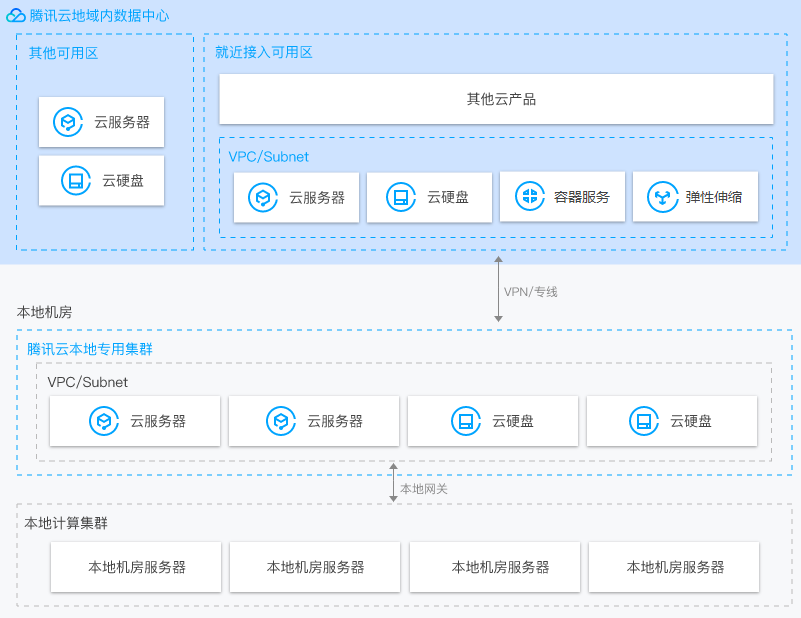801x618 pixels.
Task: Select the 弹性伸缩 label
Action: coord(714,197)
